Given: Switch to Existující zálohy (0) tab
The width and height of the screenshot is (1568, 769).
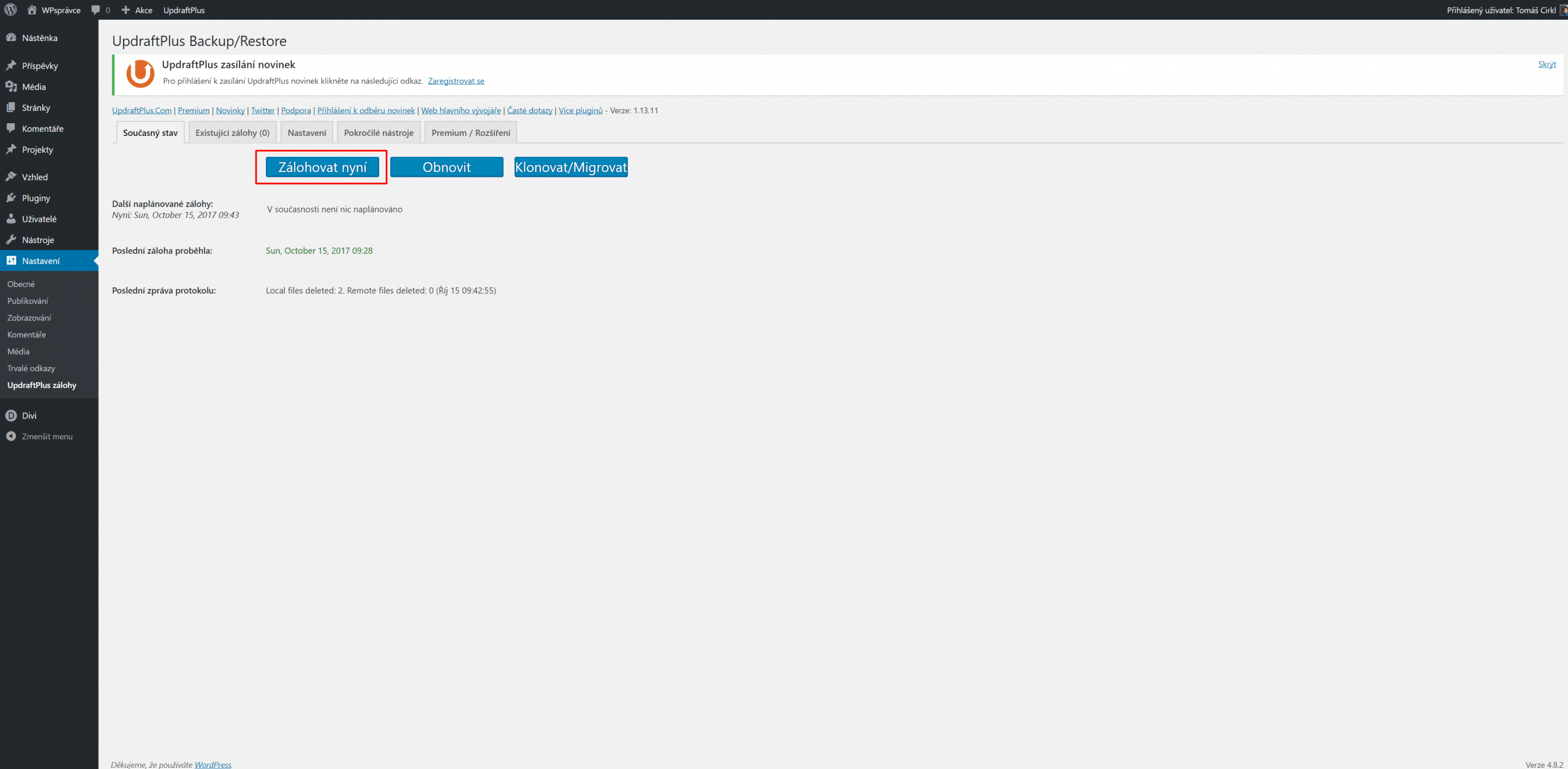Looking at the screenshot, I should pyautogui.click(x=233, y=132).
